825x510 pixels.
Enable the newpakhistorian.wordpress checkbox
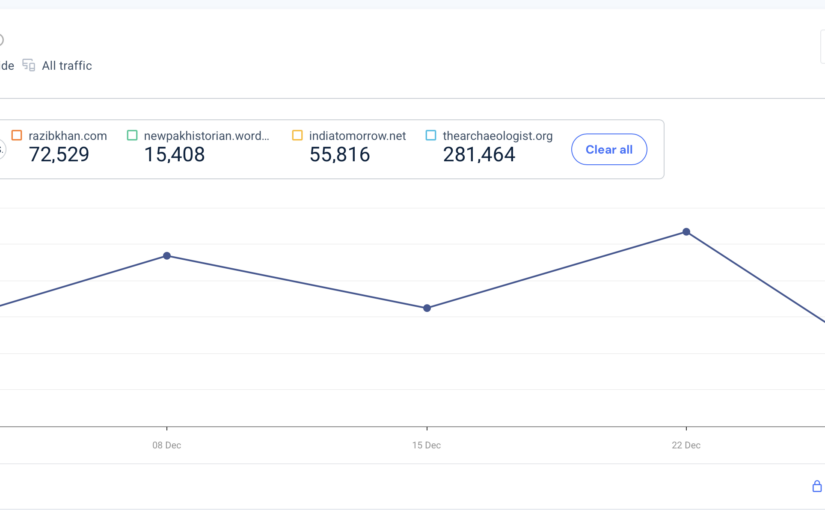click(x=132, y=136)
